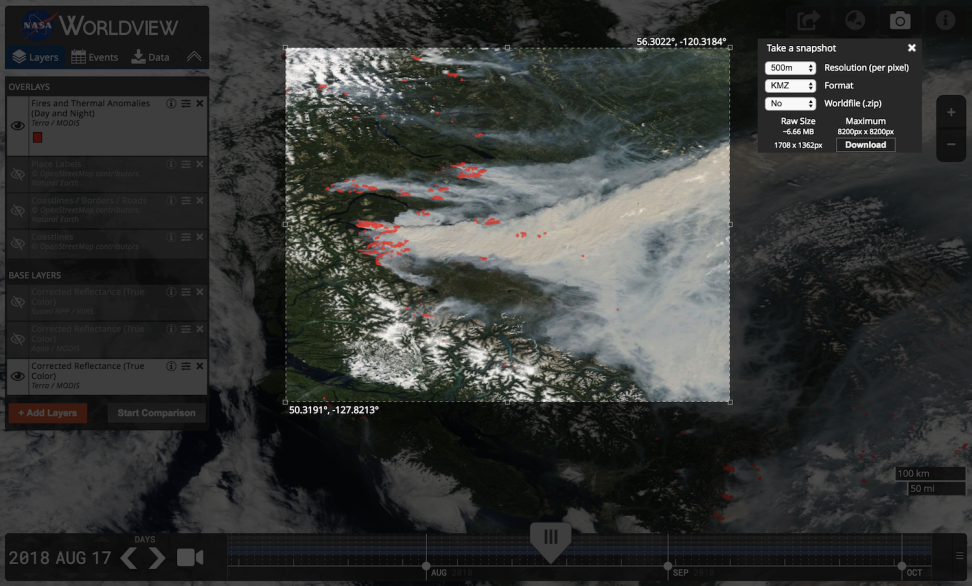The height and width of the screenshot is (586, 972).
Task: Jump to OCT marker on timeline
Action: point(902,566)
